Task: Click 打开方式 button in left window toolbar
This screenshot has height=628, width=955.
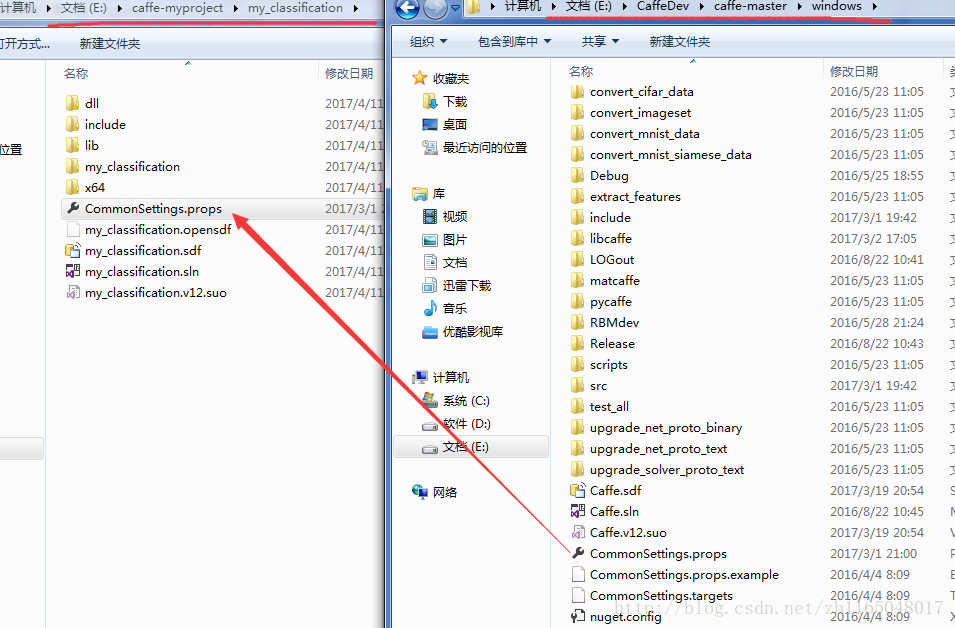Action: [24, 43]
